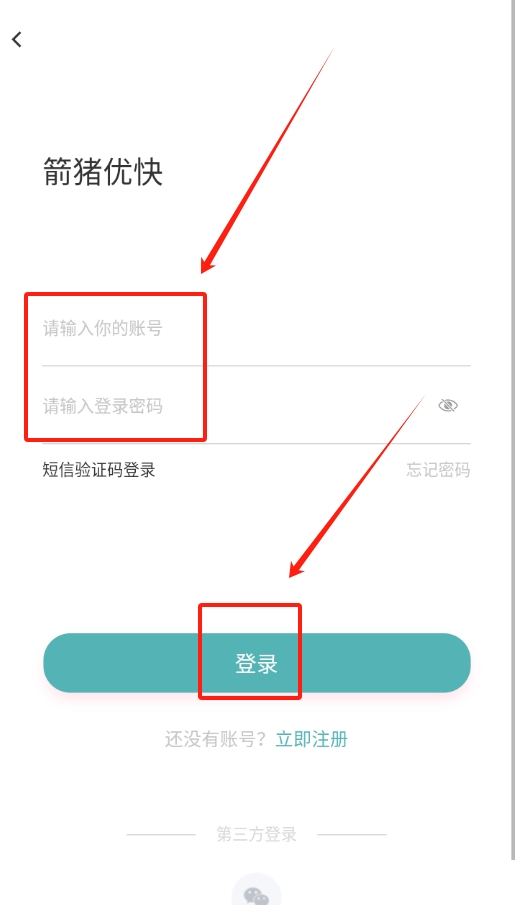Click the line right of 第三方登录

(x=352, y=835)
